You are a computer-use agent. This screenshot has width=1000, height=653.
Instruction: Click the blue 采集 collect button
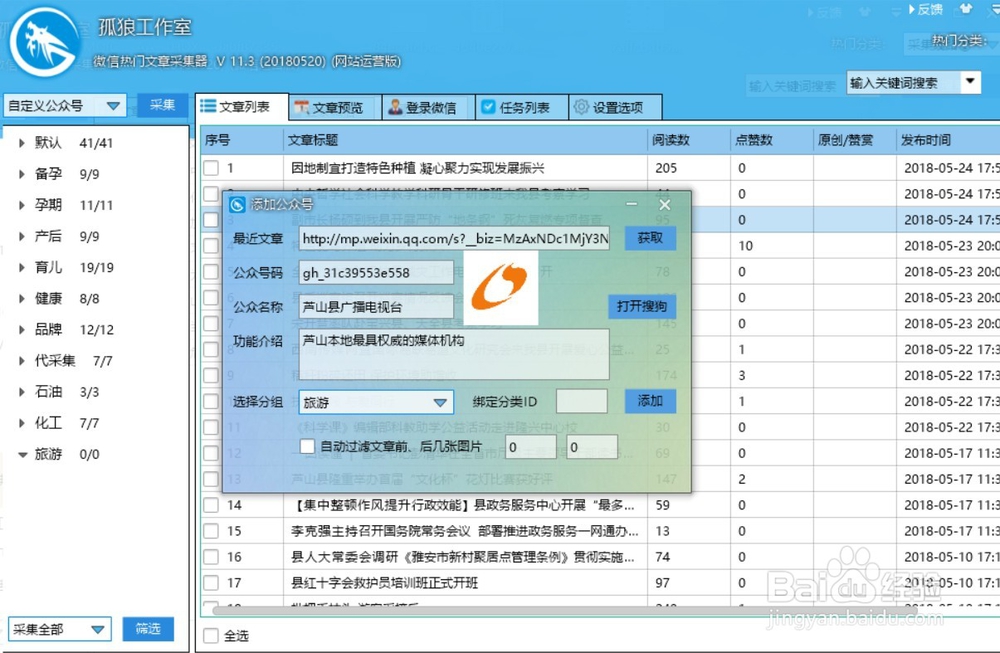point(162,104)
